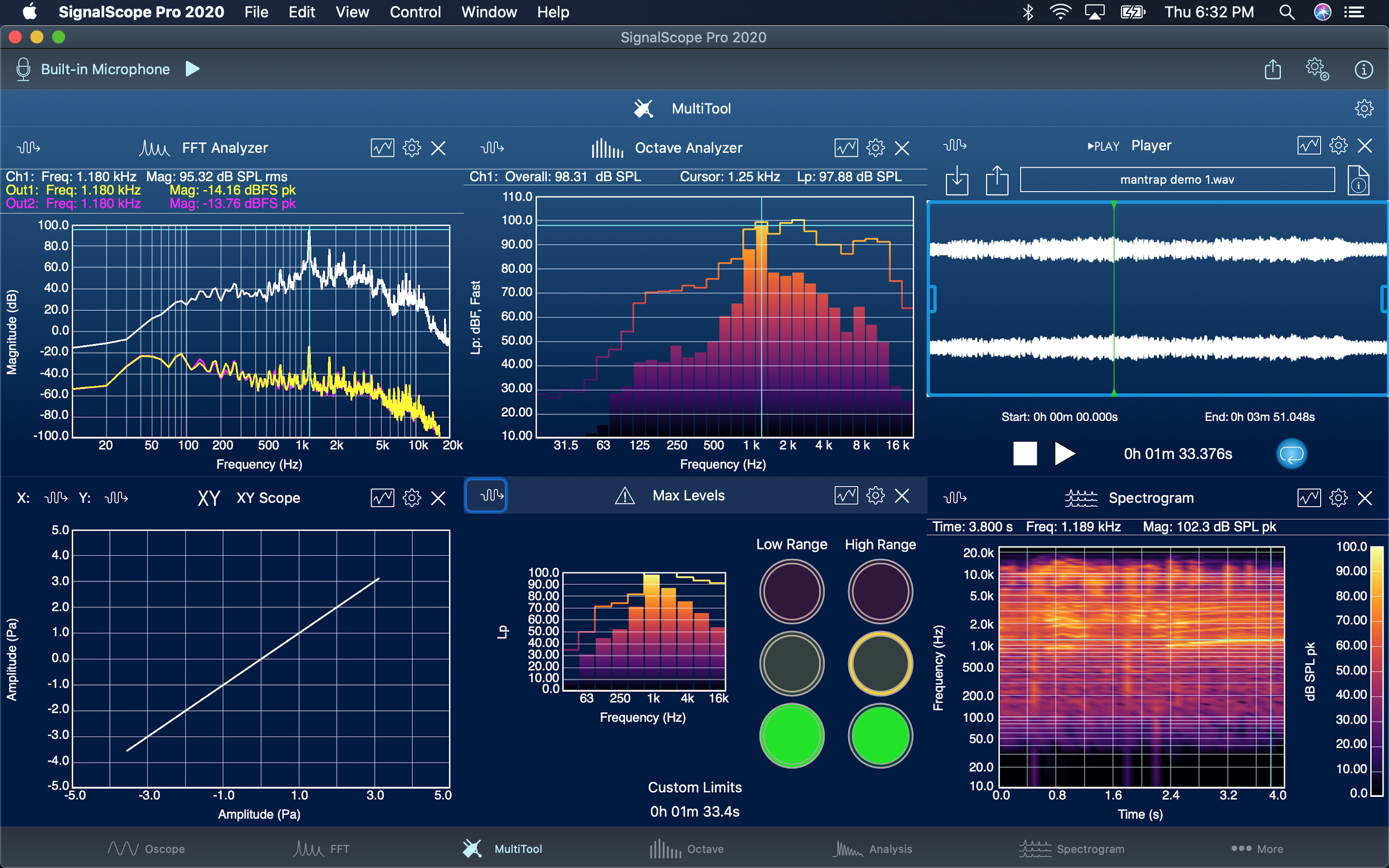
Task: Switch to the Analysis tab
Action: click(x=872, y=848)
